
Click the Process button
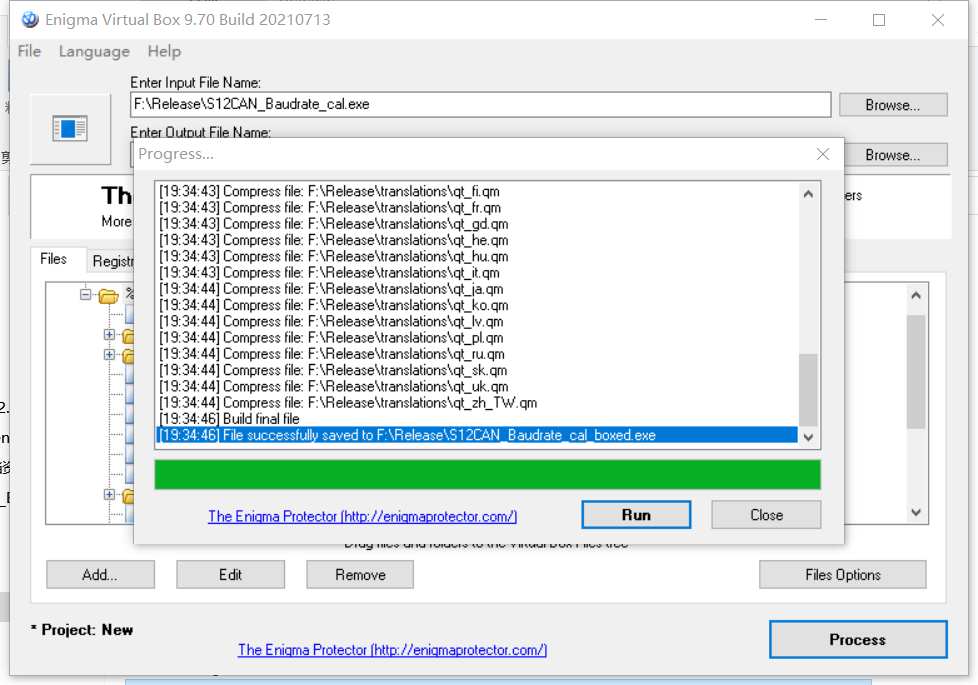(858, 639)
